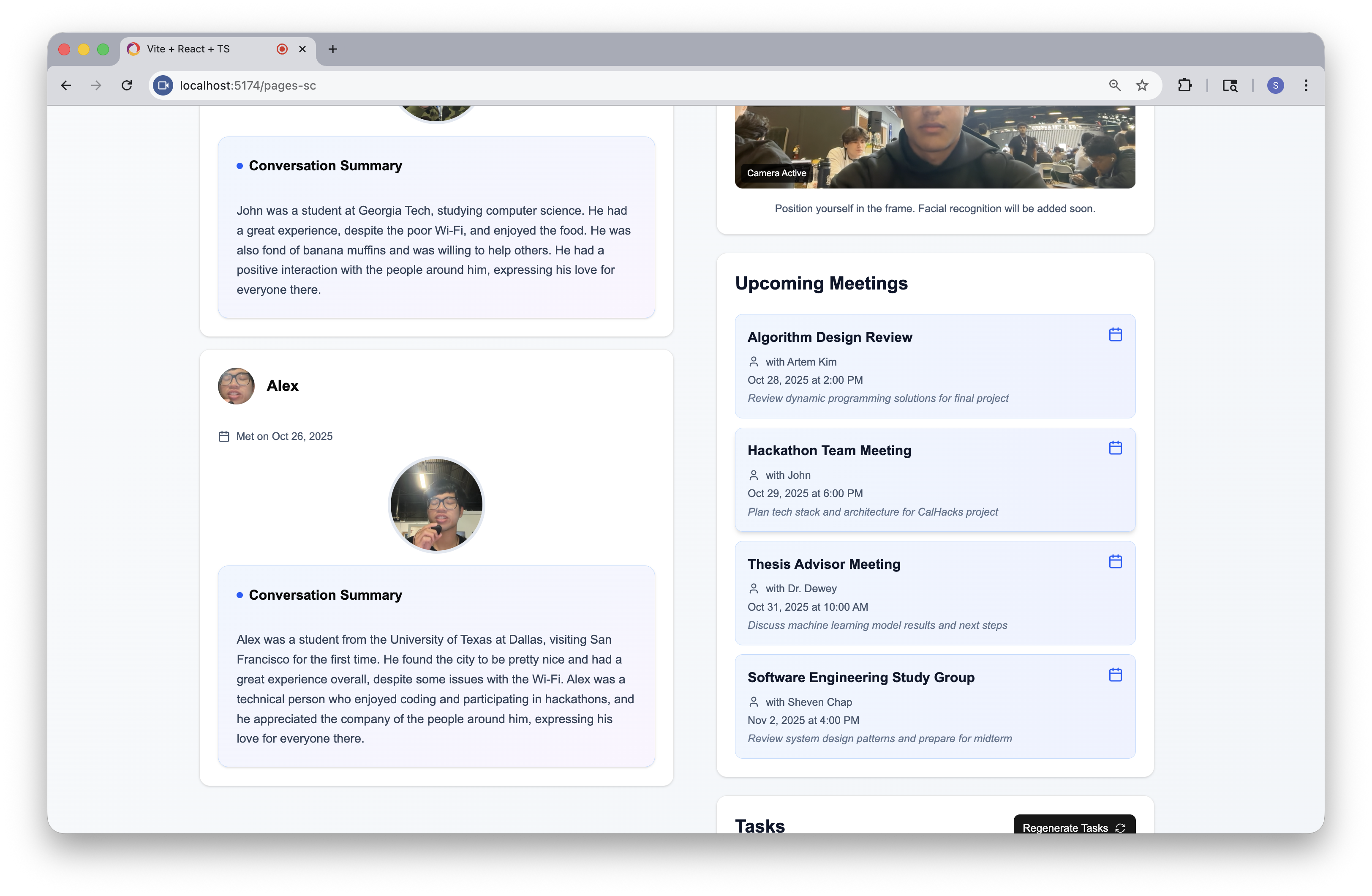Open the Extensions puzzle icon
This screenshot has width=1372, height=896.
point(1184,85)
